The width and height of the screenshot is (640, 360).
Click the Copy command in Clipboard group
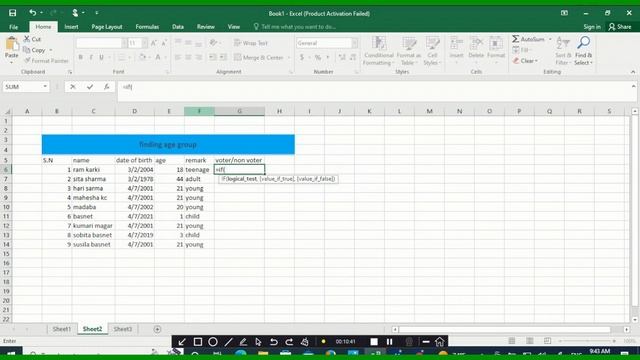click(x=34, y=50)
